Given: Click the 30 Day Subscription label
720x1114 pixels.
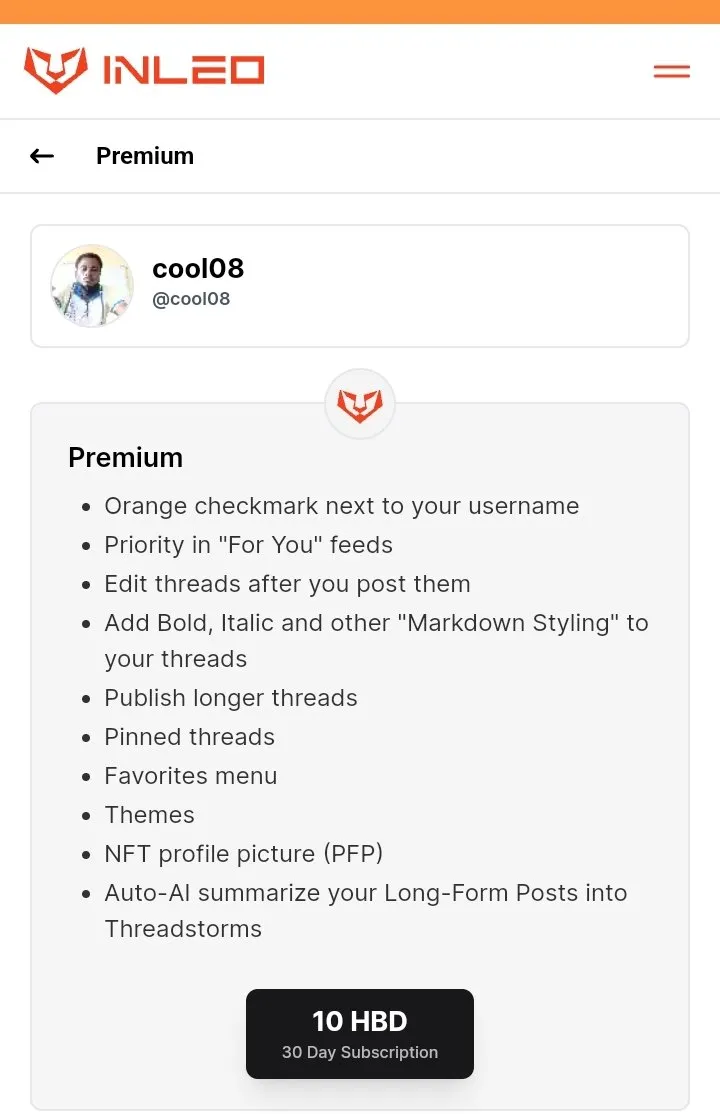Looking at the screenshot, I should click(360, 1052).
